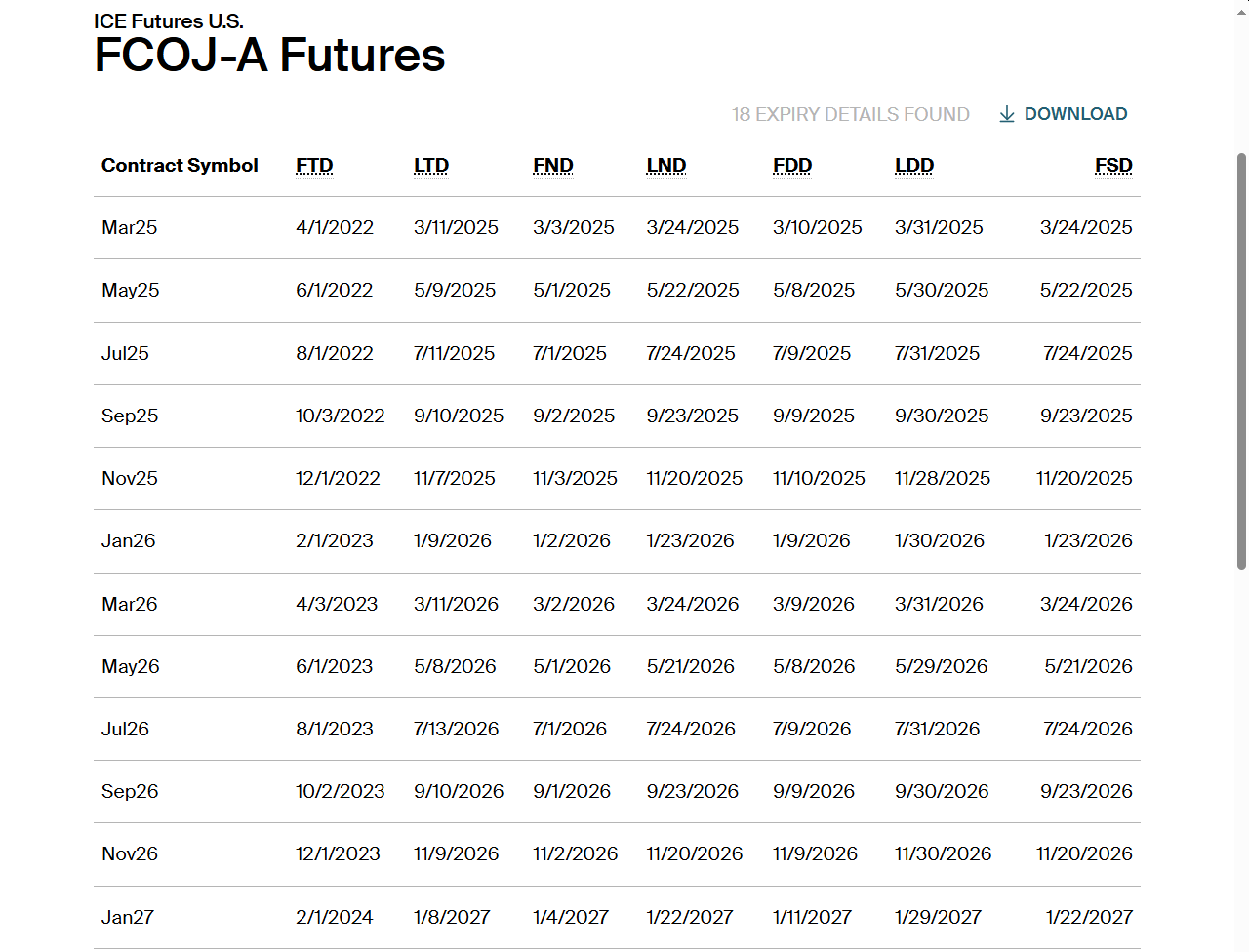1249x952 pixels.
Task: Click the Sep25 contract symbol
Action: 130,416
